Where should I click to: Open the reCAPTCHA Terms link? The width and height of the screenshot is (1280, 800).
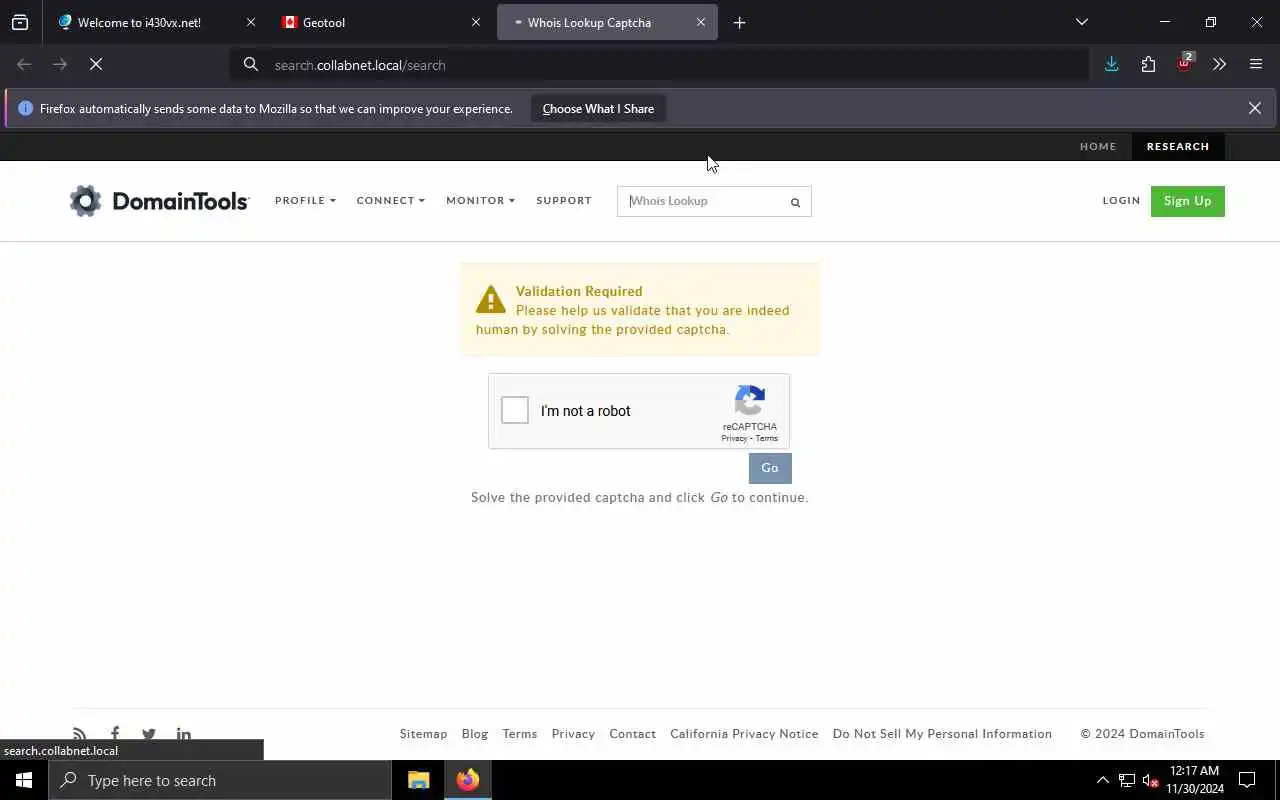pyautogui.click(x=767, y=438)
